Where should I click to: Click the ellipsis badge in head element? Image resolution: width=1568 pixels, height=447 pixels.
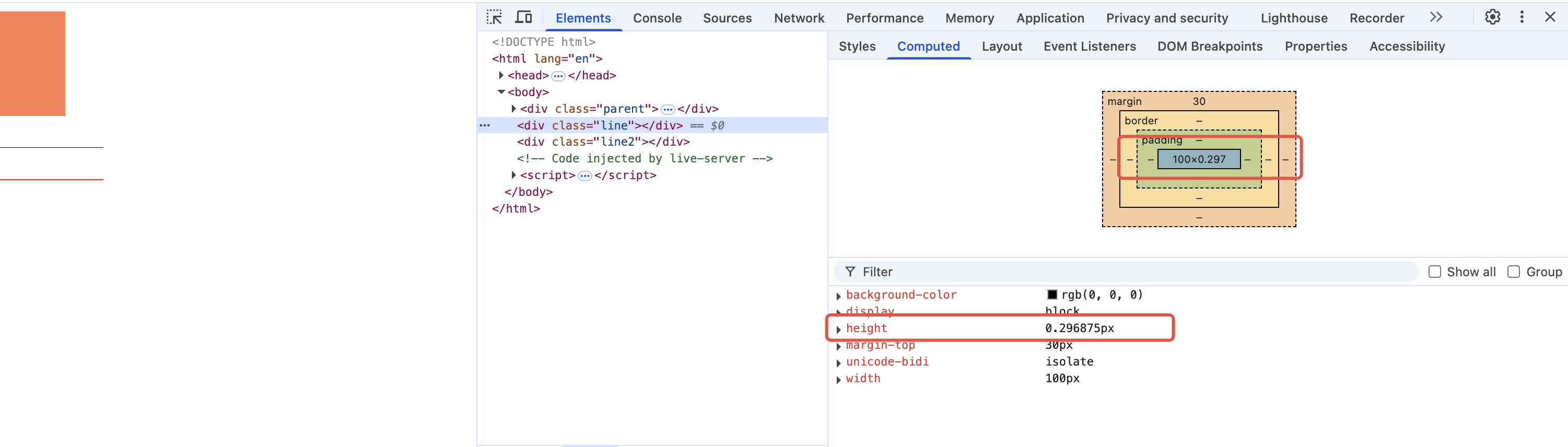point(558,76)
